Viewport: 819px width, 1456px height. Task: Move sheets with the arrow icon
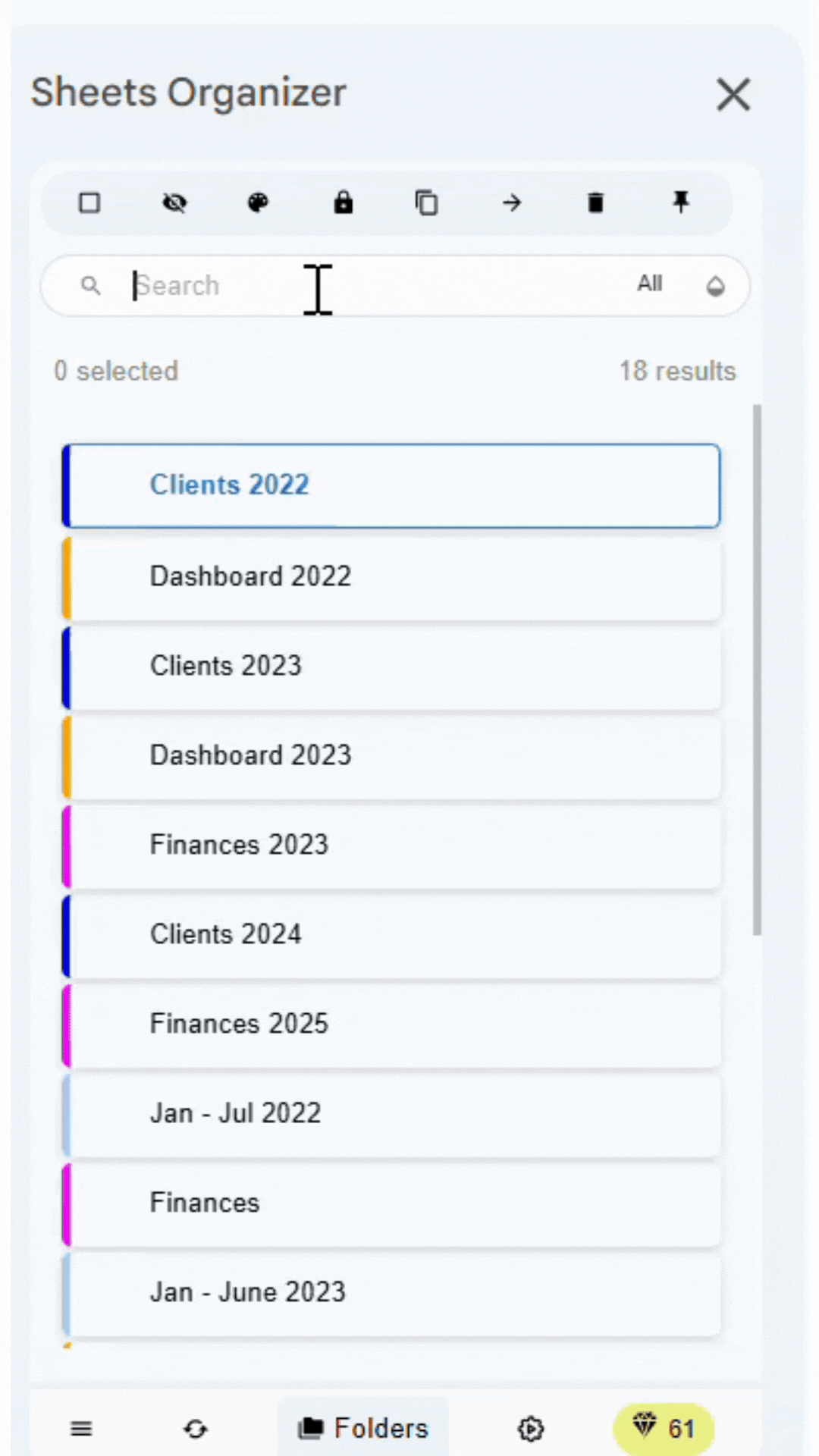(512, 202)
